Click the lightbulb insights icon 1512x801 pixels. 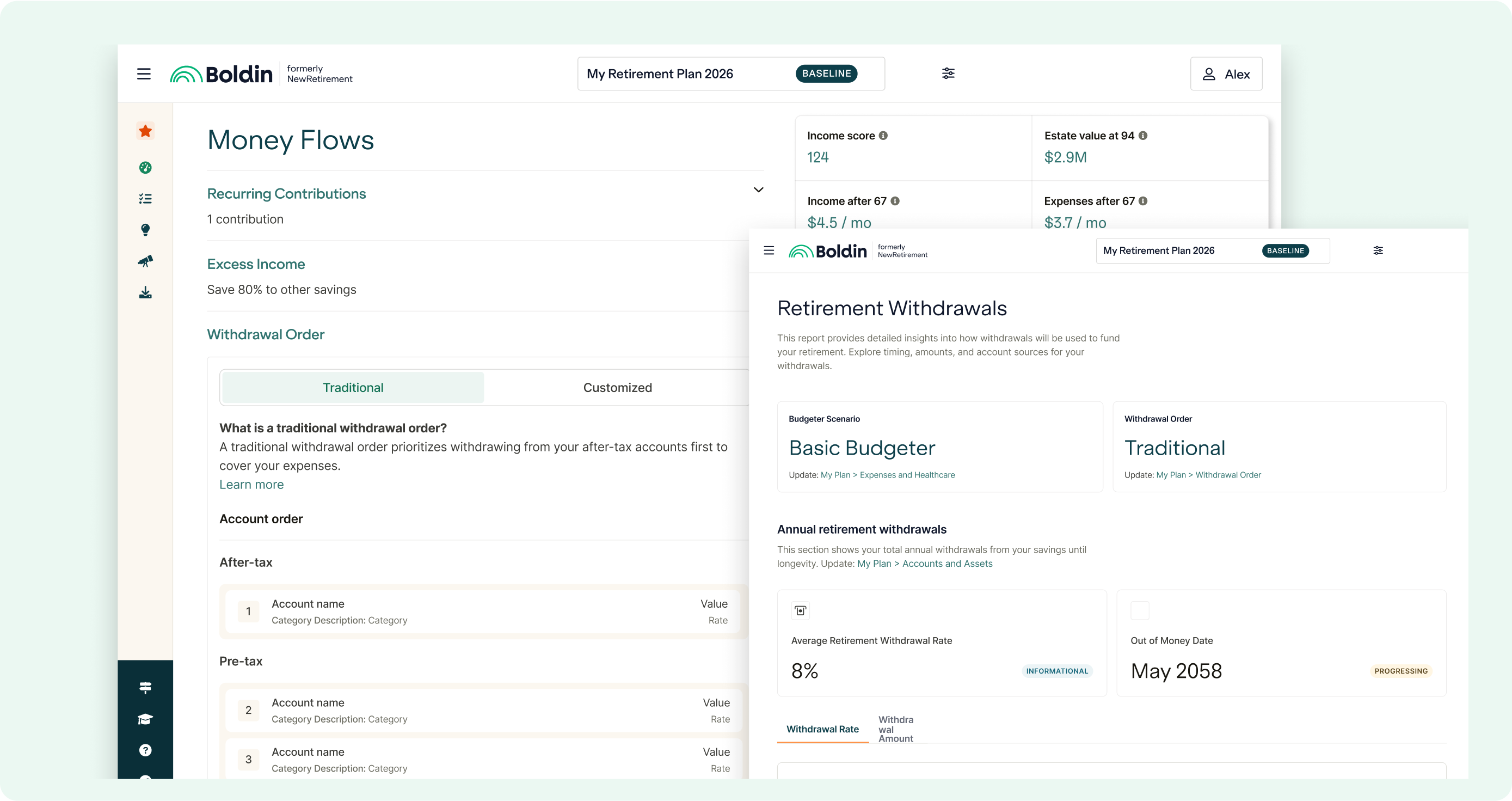[145, 230]
